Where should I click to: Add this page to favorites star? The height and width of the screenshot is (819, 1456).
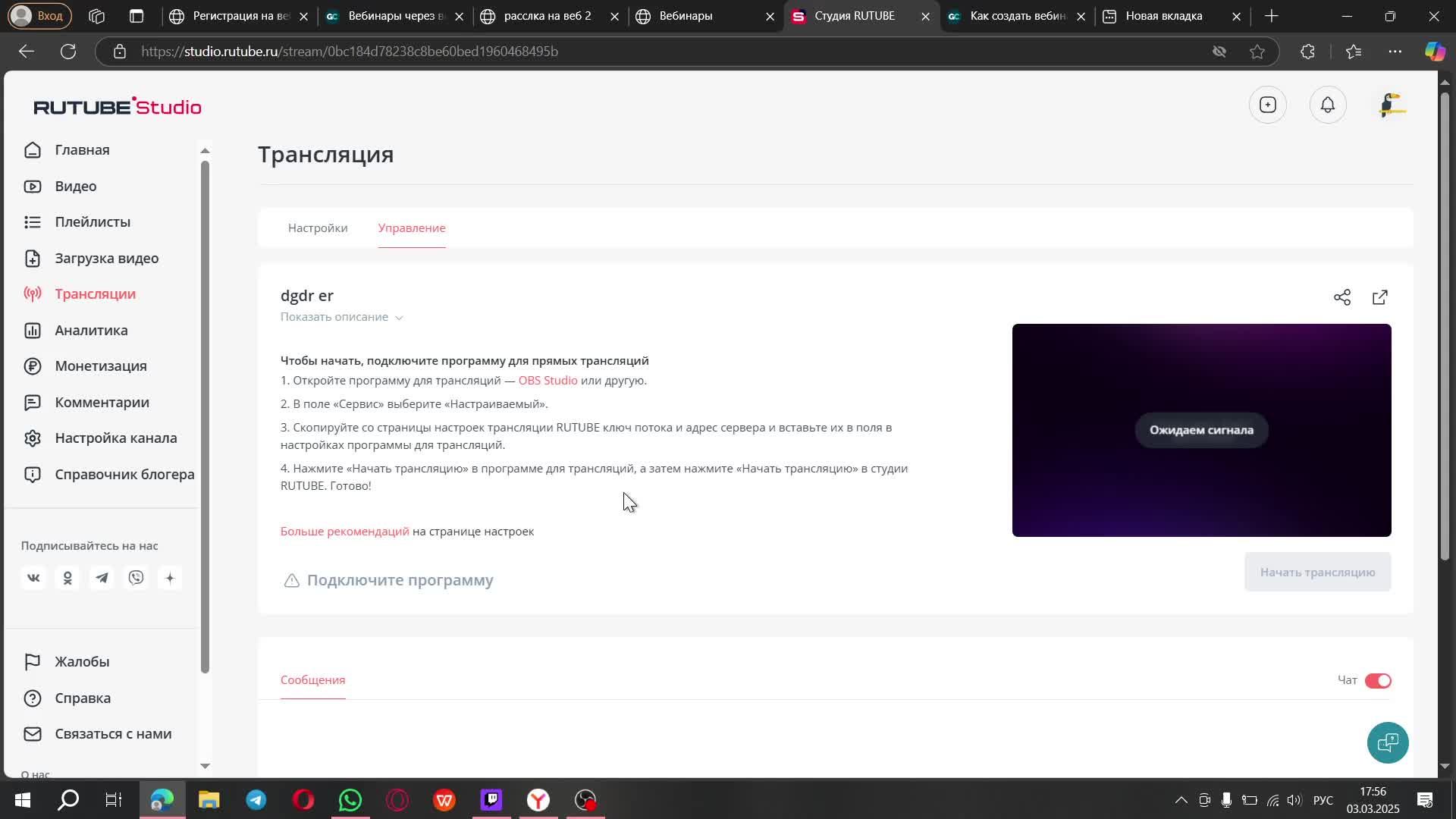coord(1257,52)
